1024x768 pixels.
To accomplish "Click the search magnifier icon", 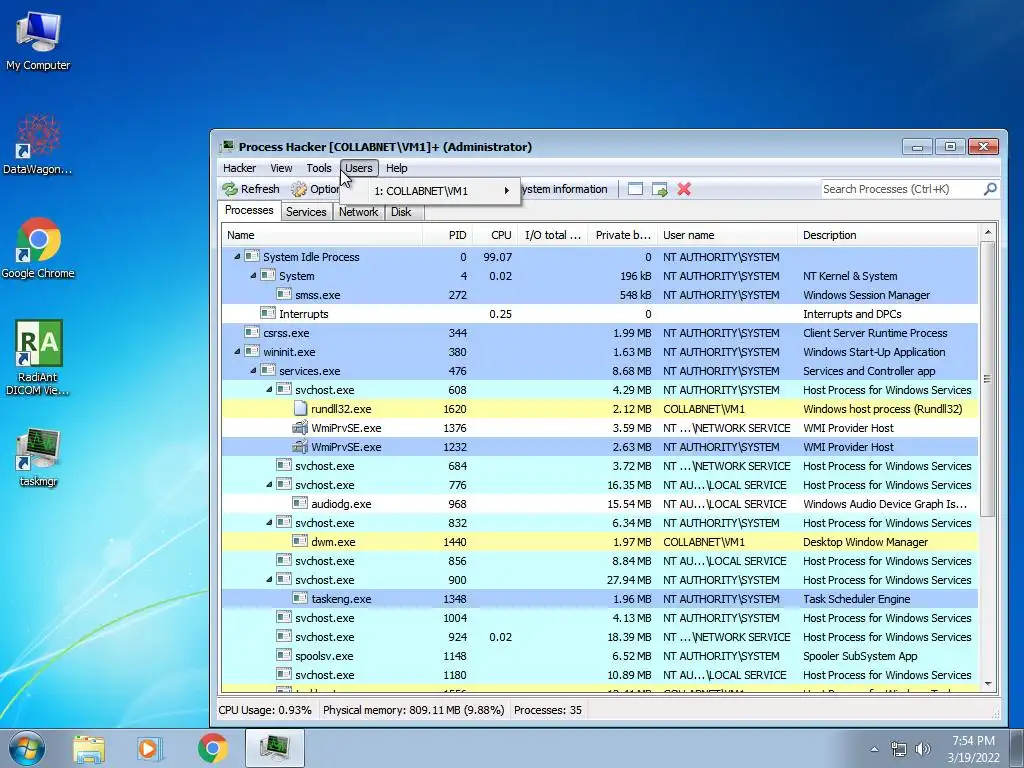I will [x=990, y=189].
